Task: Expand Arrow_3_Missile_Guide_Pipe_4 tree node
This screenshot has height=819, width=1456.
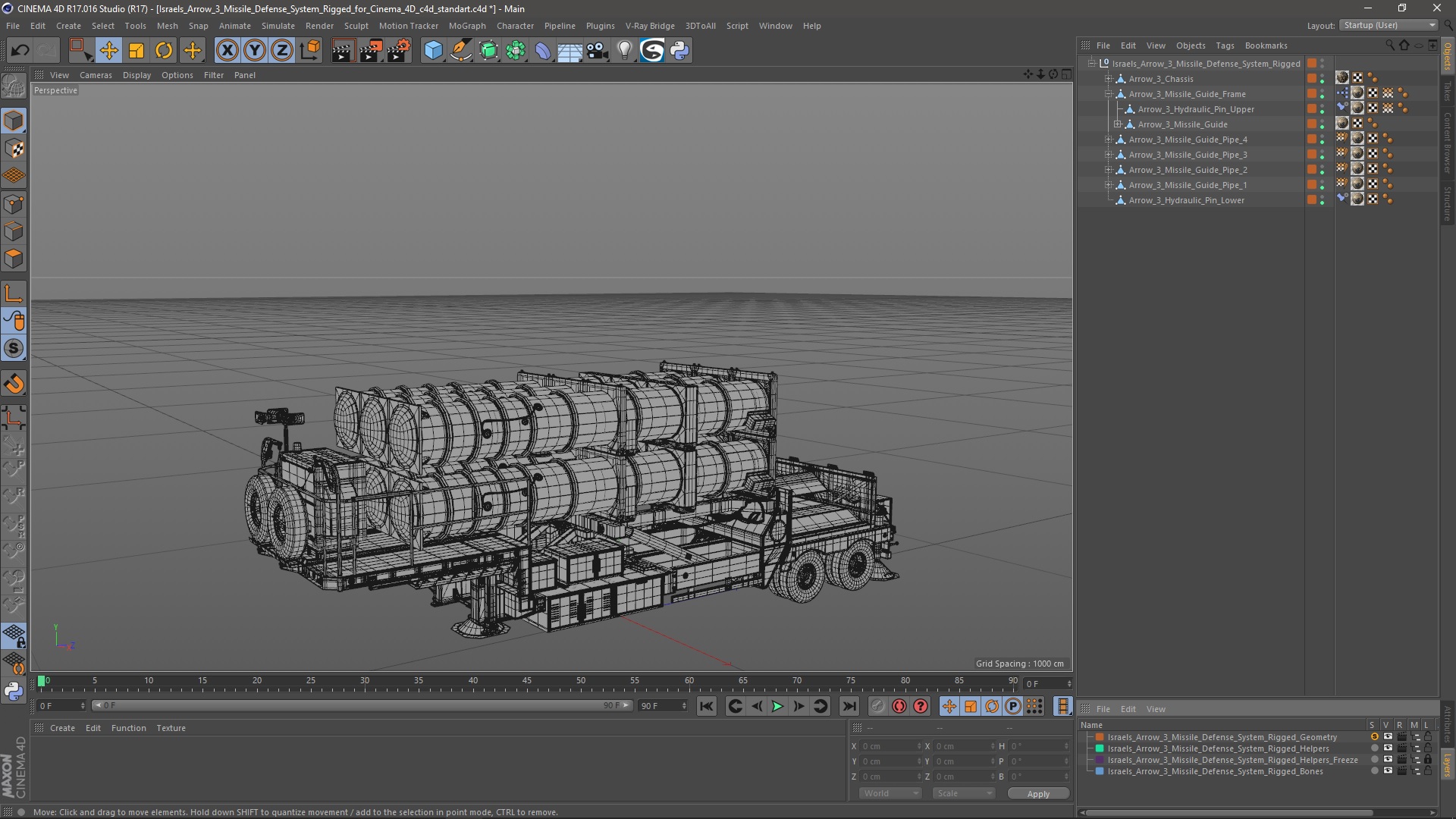Action: pyautogui.click(x=1108, y=140)
